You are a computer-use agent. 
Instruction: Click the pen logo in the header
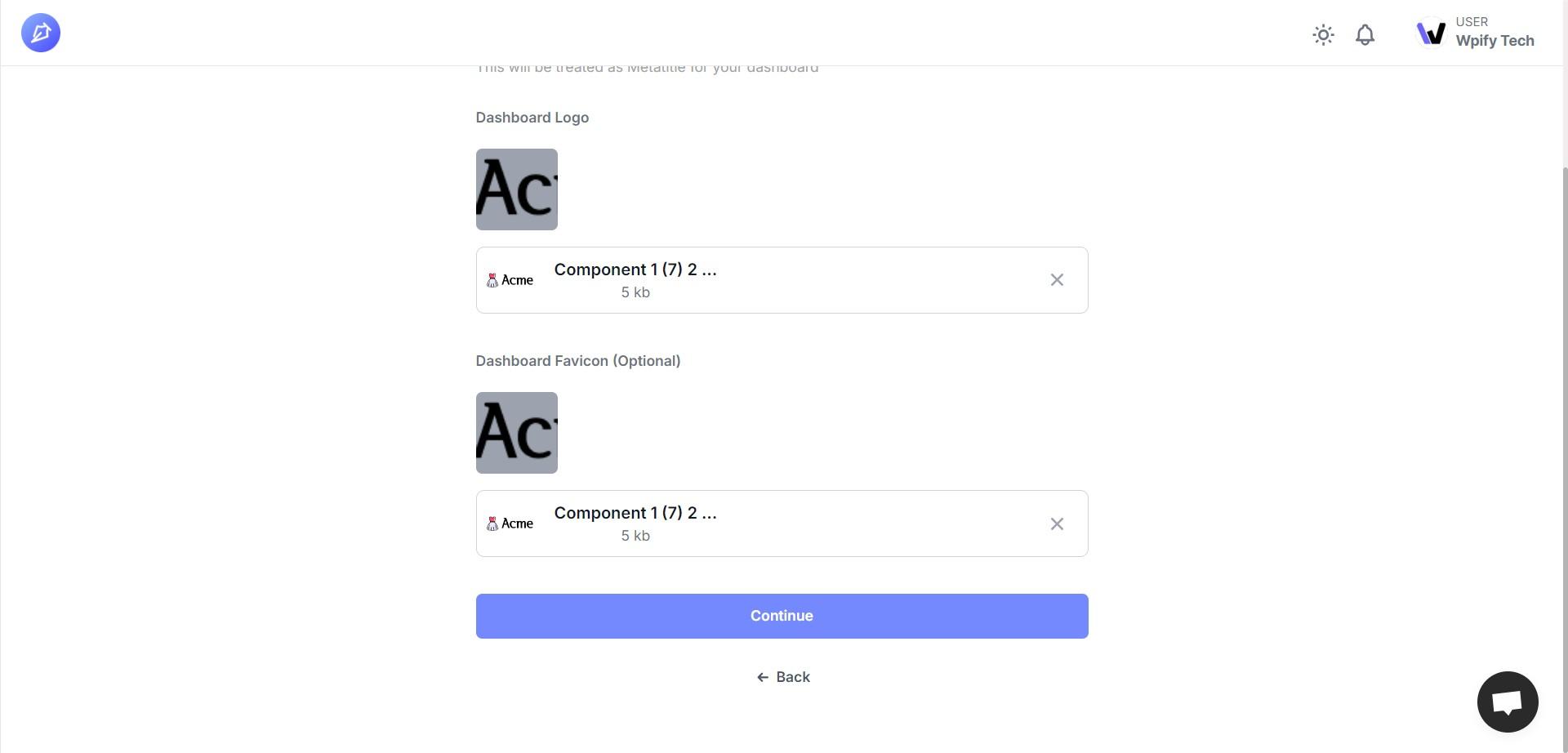[41, 33]
